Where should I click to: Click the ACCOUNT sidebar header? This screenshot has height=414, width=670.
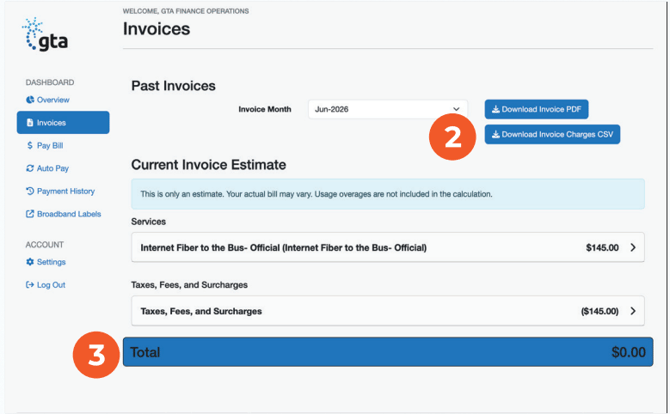point(44,245)
